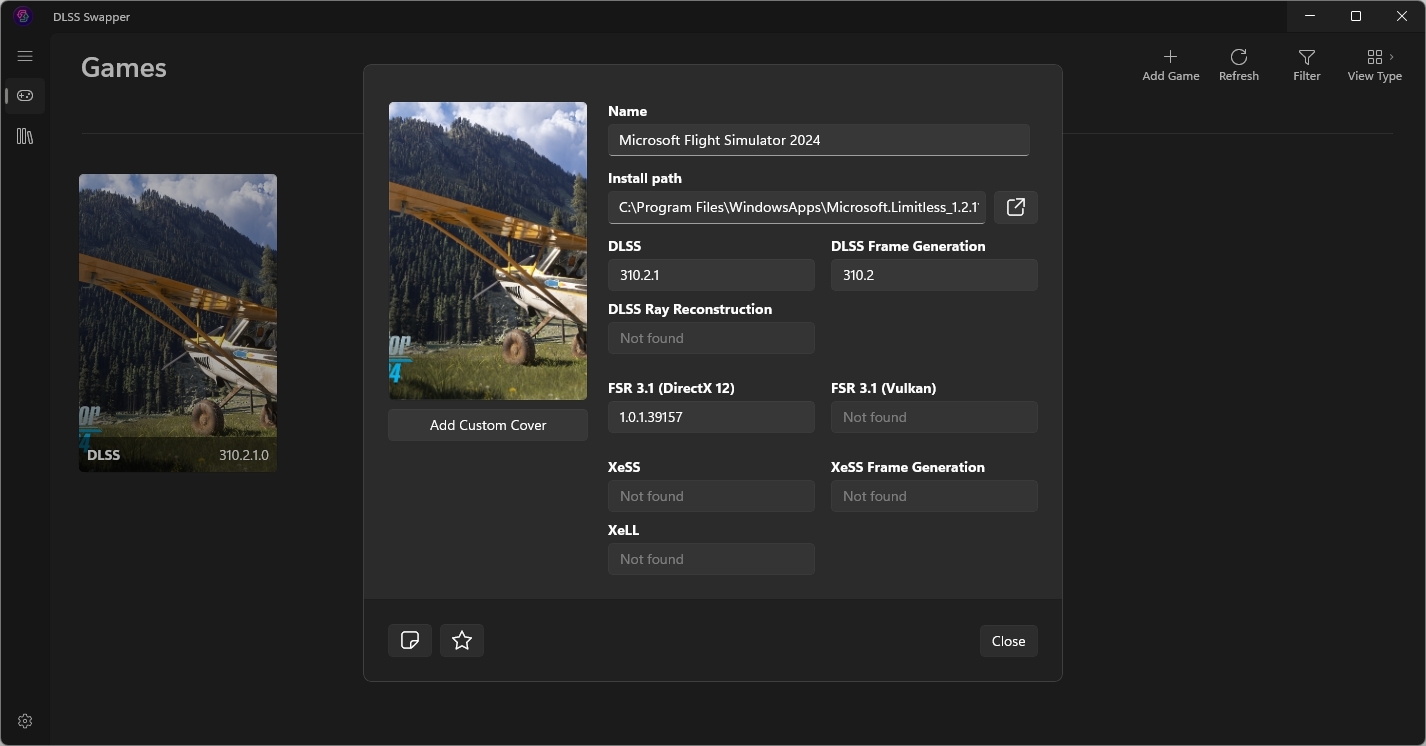Open the Library sidebar icon
Screen dimensions: 1426x746
[x=25, y=136]
